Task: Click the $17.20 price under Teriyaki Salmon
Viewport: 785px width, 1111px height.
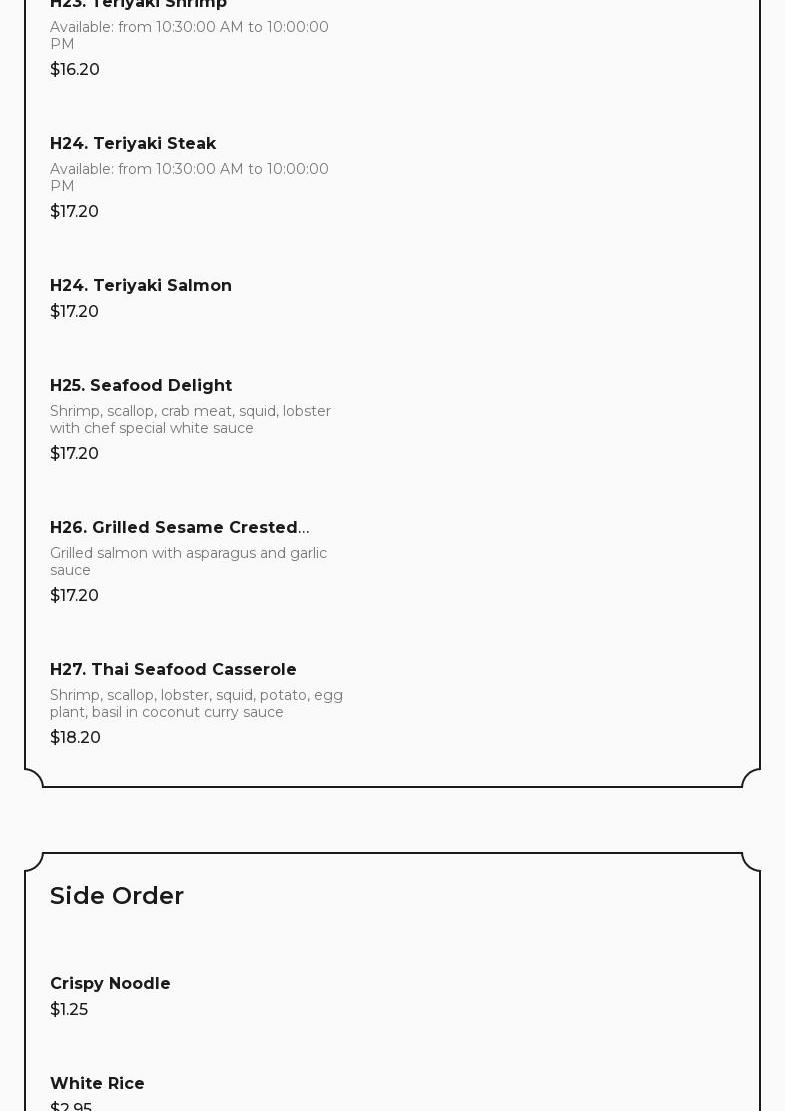Action: pyautogui.click(x=74, y=311)
